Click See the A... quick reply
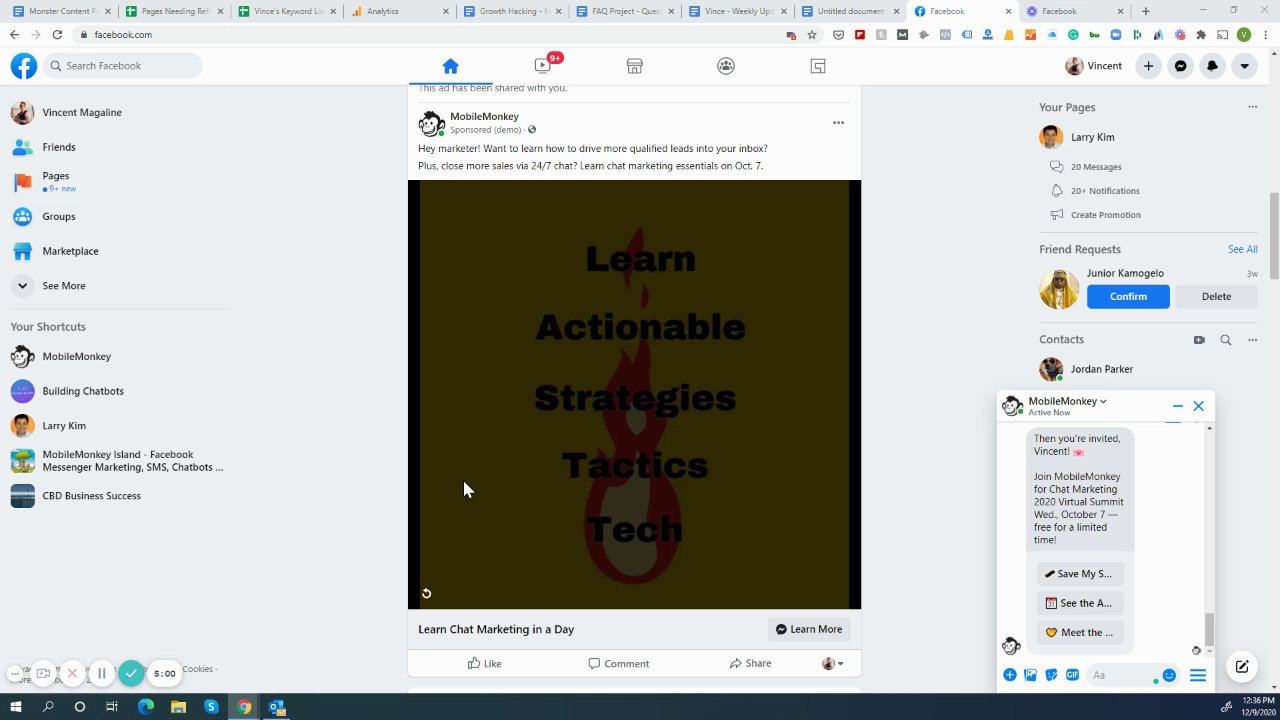The height and width of the screenshot is (720, 1280). pos(1080,603)
